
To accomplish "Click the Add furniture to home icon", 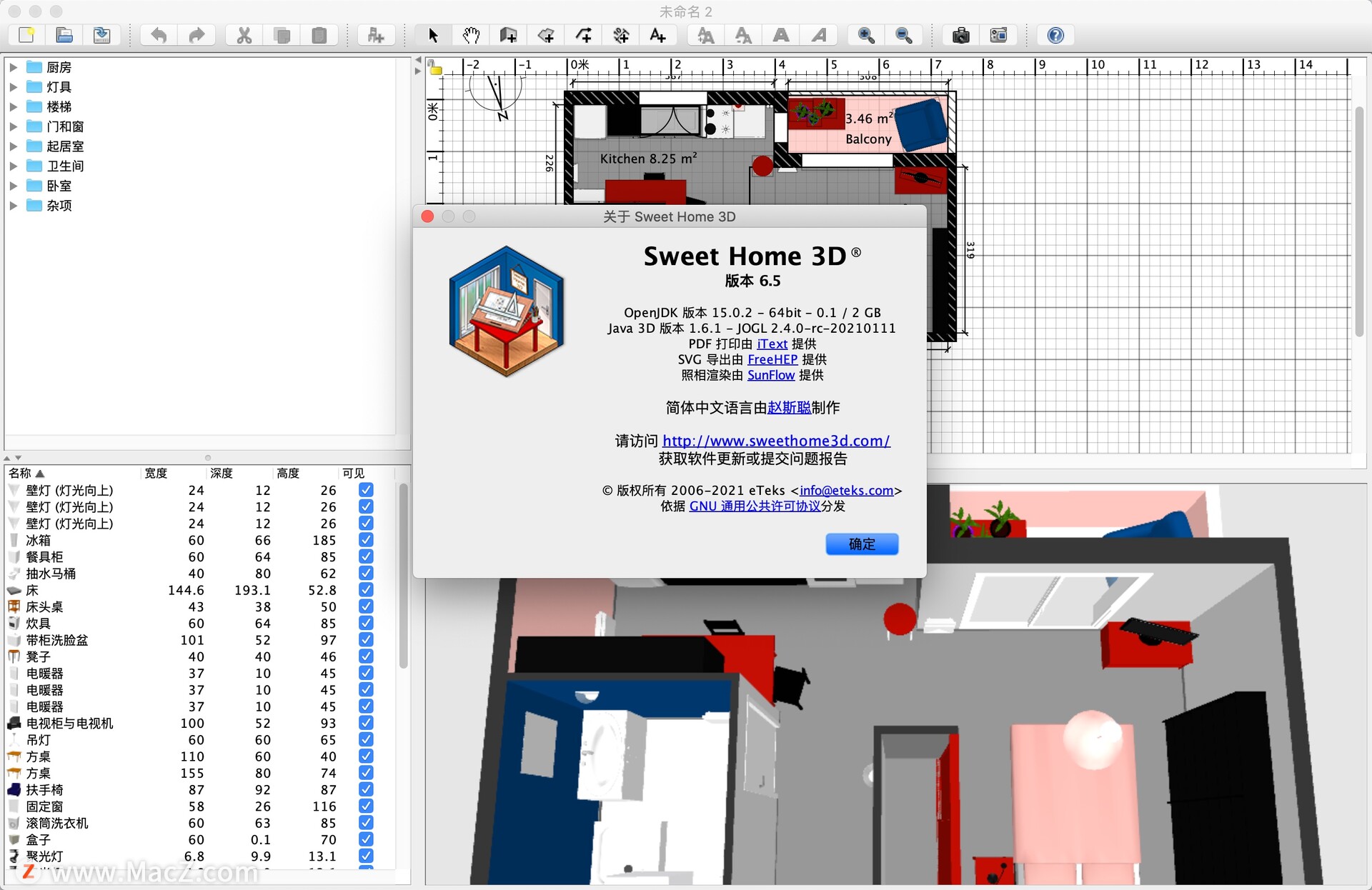I will (x=376, y=35).
